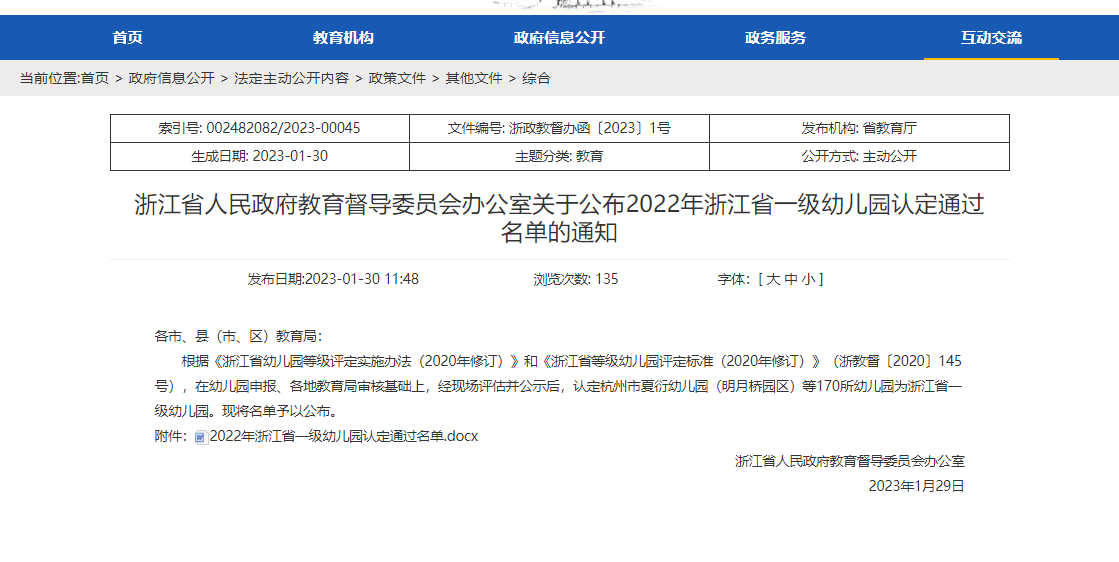Click the 索引号 cell in the info table

tap(259, 129)
